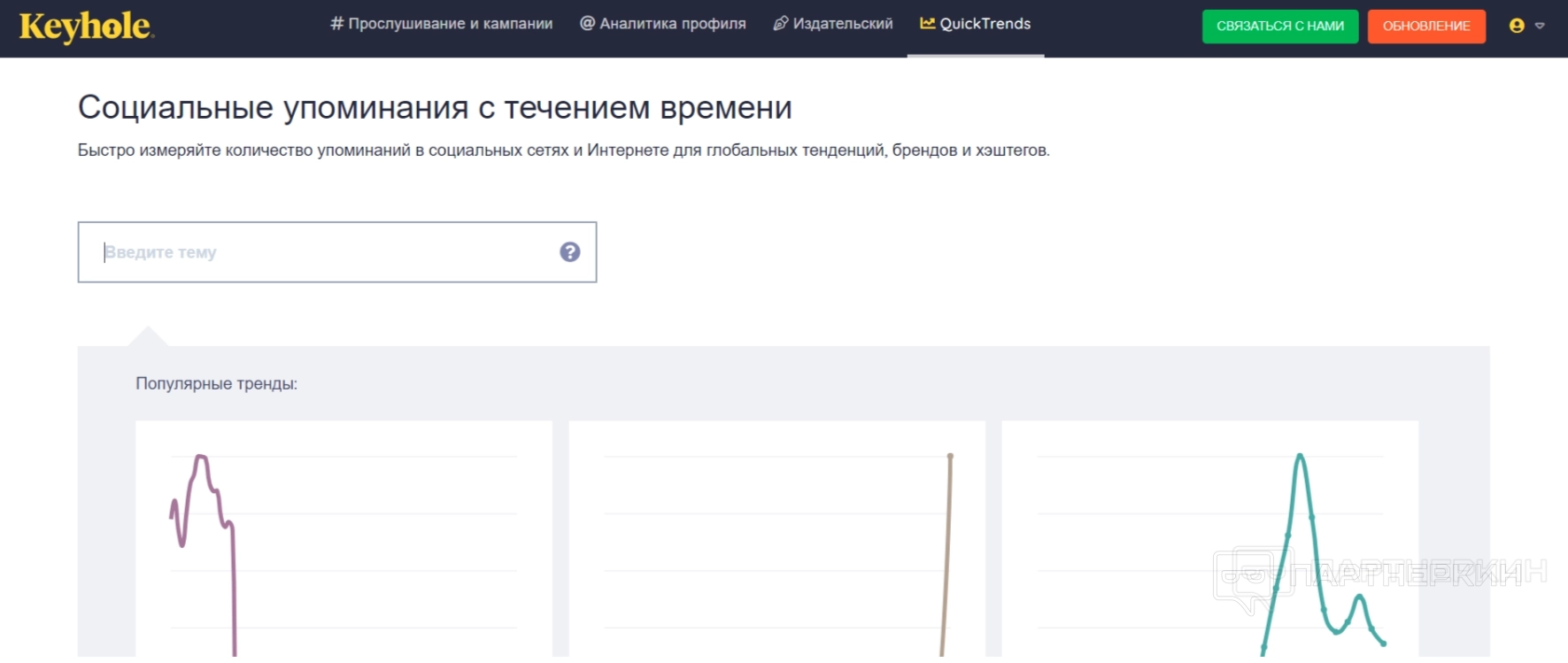Click the orange Обновление button

coord(1426,27)
